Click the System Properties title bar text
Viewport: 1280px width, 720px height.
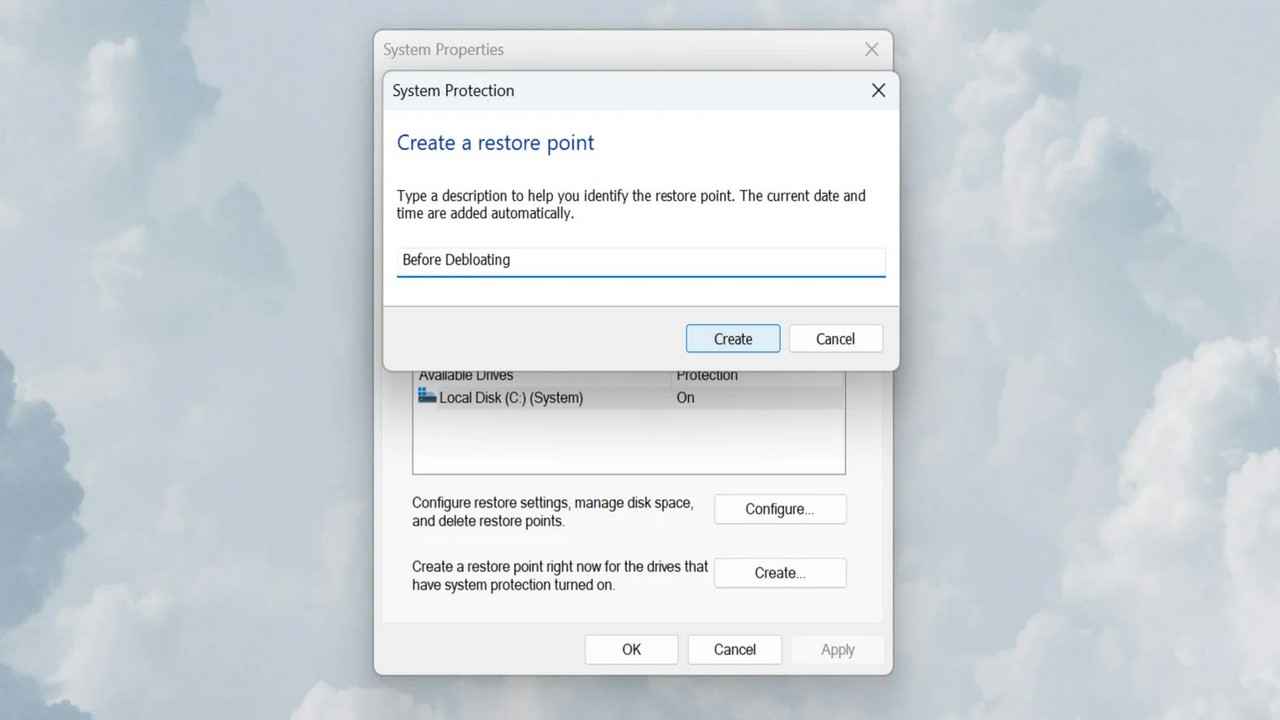point(443,50)
